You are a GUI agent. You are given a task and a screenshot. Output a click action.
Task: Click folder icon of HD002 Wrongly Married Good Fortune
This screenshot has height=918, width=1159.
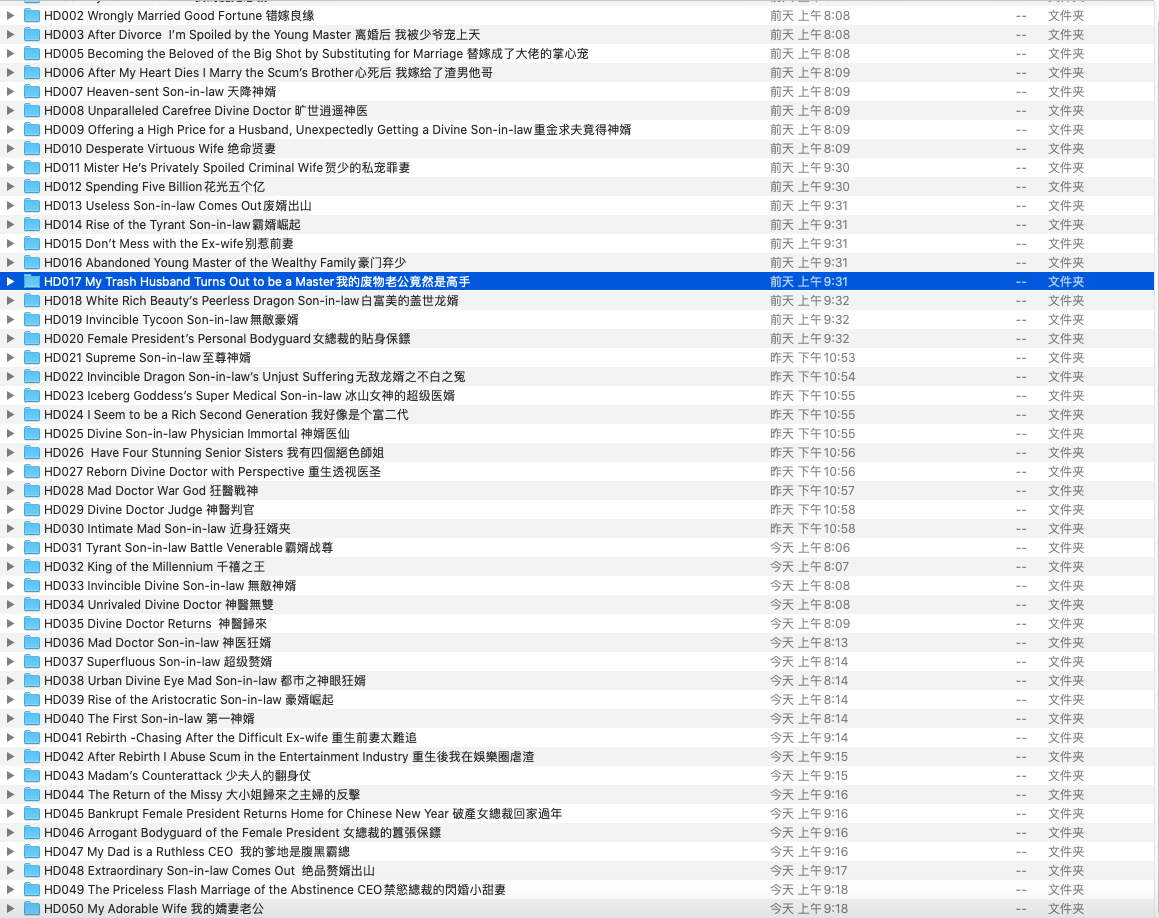[x=32, y=16]
